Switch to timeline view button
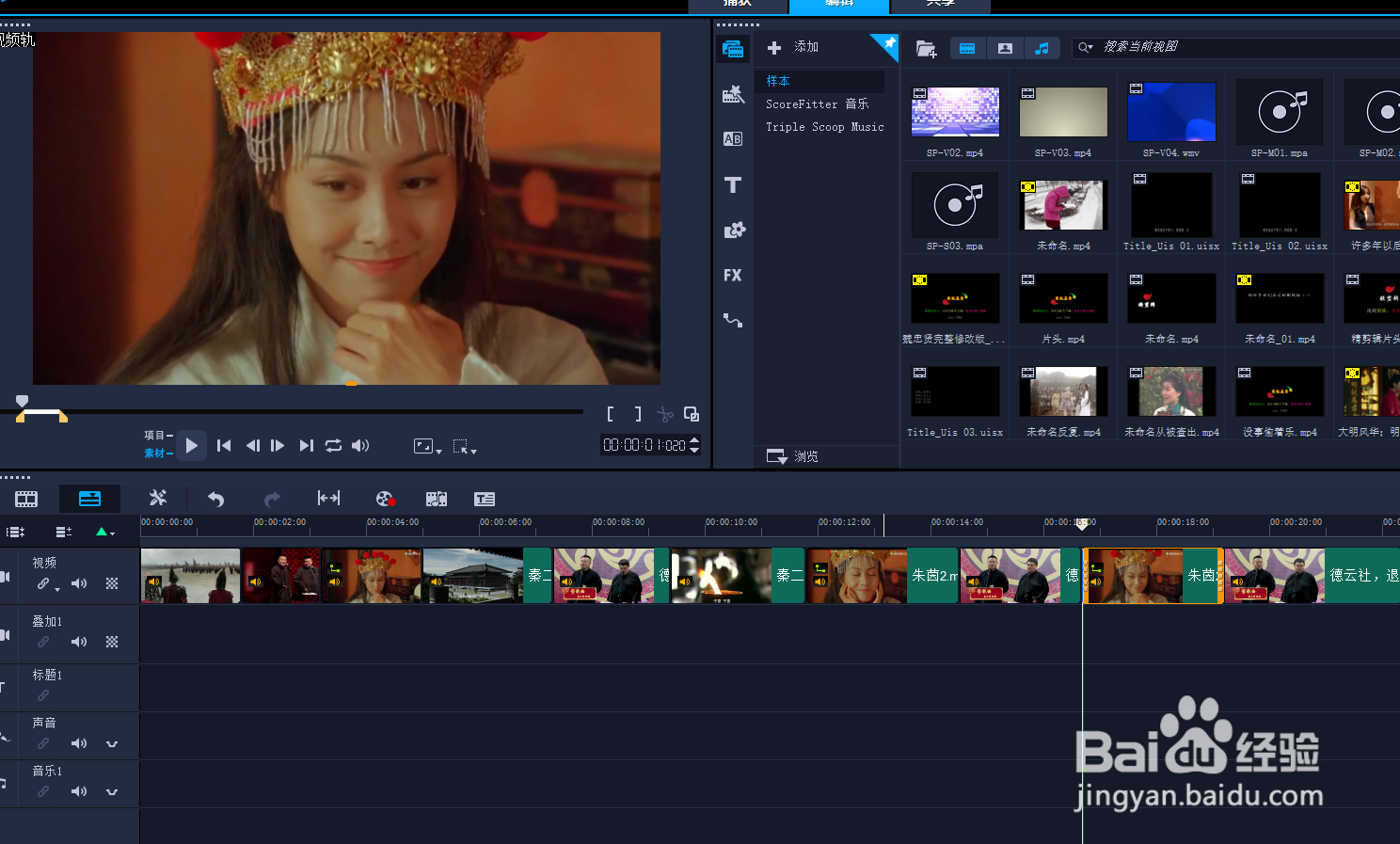 click(x=89, y=499)
